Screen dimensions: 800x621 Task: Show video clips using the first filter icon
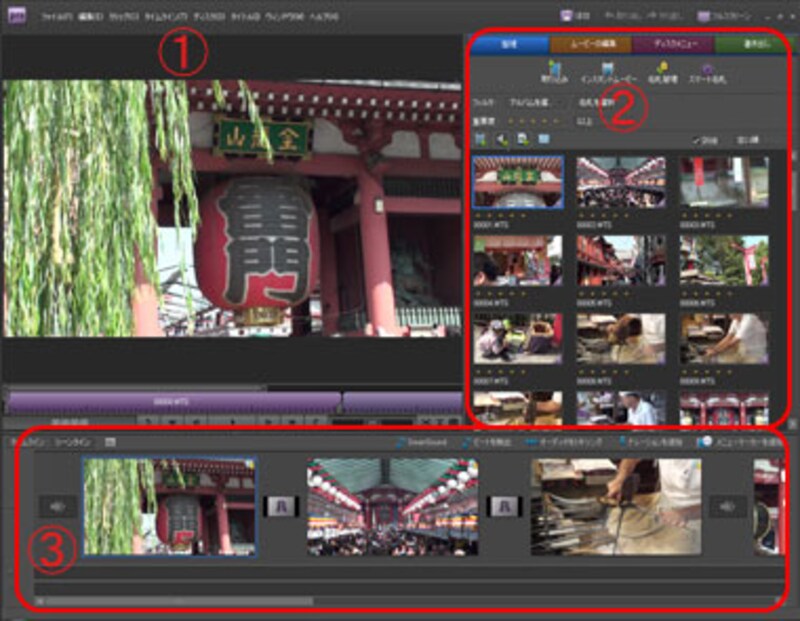(480, 139)
